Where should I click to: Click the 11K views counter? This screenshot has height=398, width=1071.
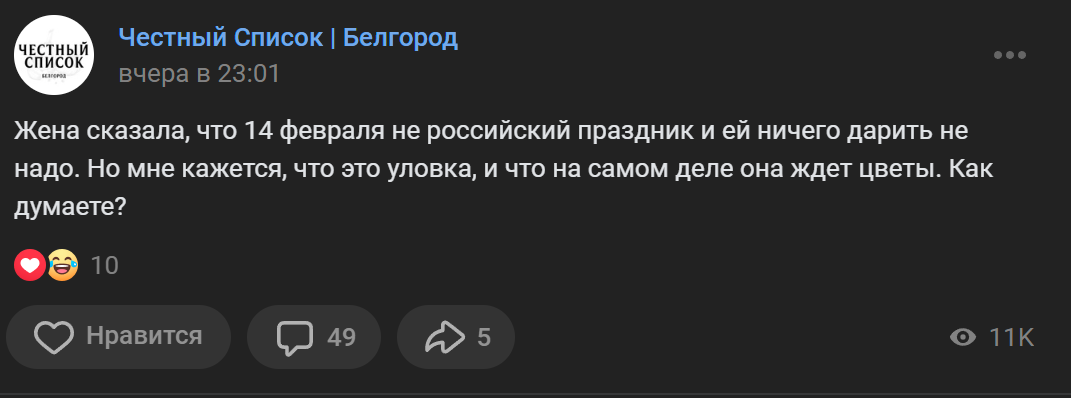click(x=1012, y=337)
